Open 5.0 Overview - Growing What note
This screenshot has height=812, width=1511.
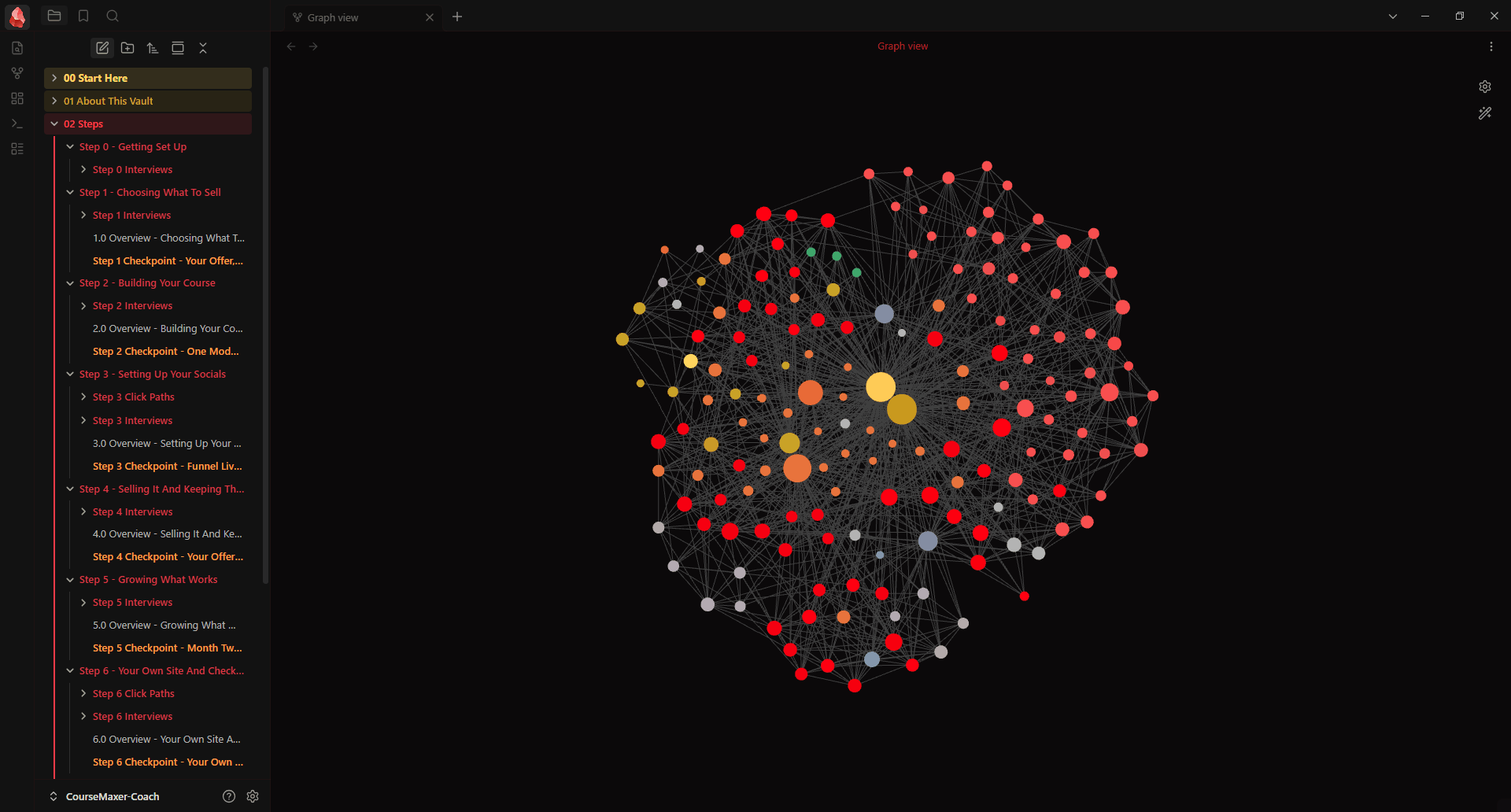click(163, 625)
